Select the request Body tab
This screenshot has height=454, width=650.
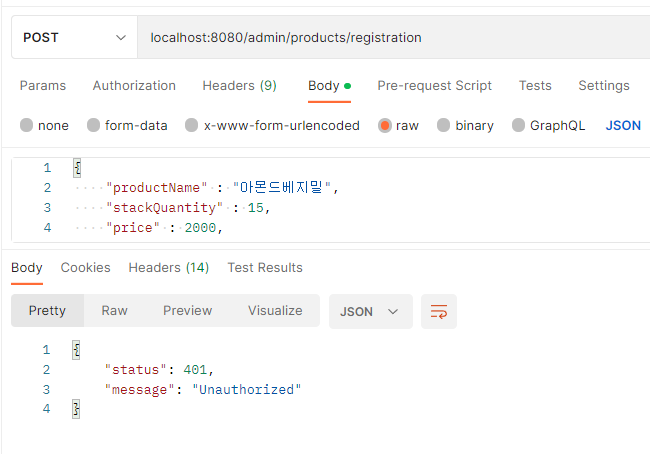click(x=330, y=86)
